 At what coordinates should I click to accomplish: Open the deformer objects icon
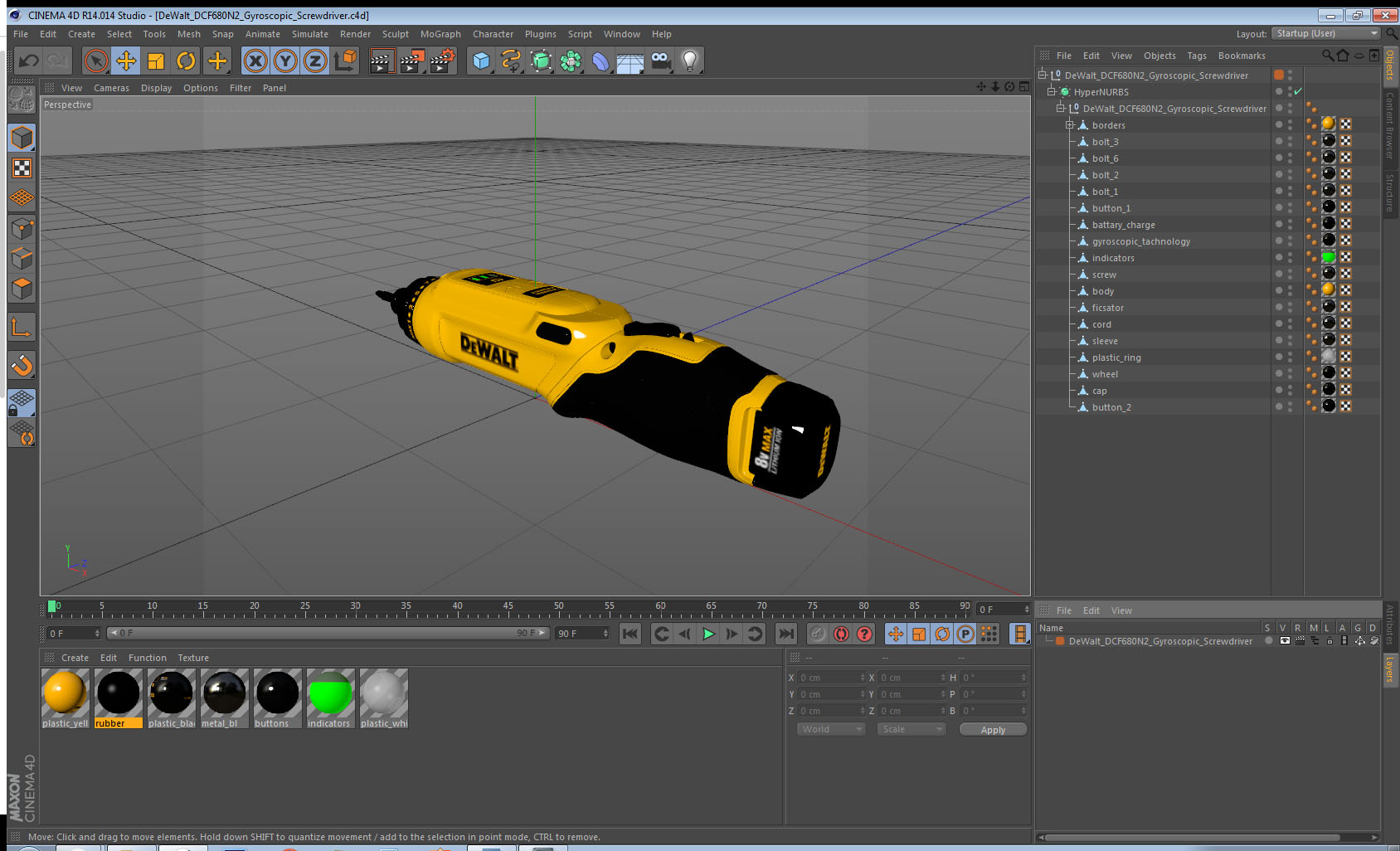pos(600,61)
